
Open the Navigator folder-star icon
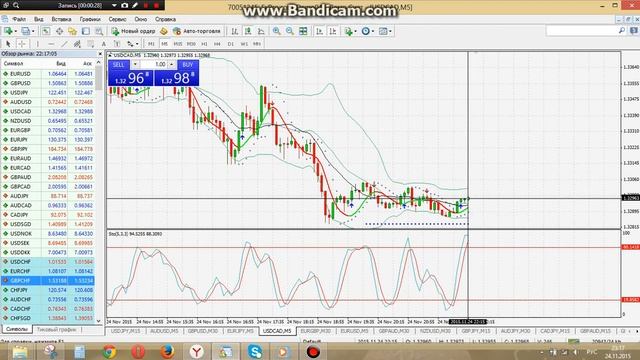pyautogui.click(x=72, y=31)
